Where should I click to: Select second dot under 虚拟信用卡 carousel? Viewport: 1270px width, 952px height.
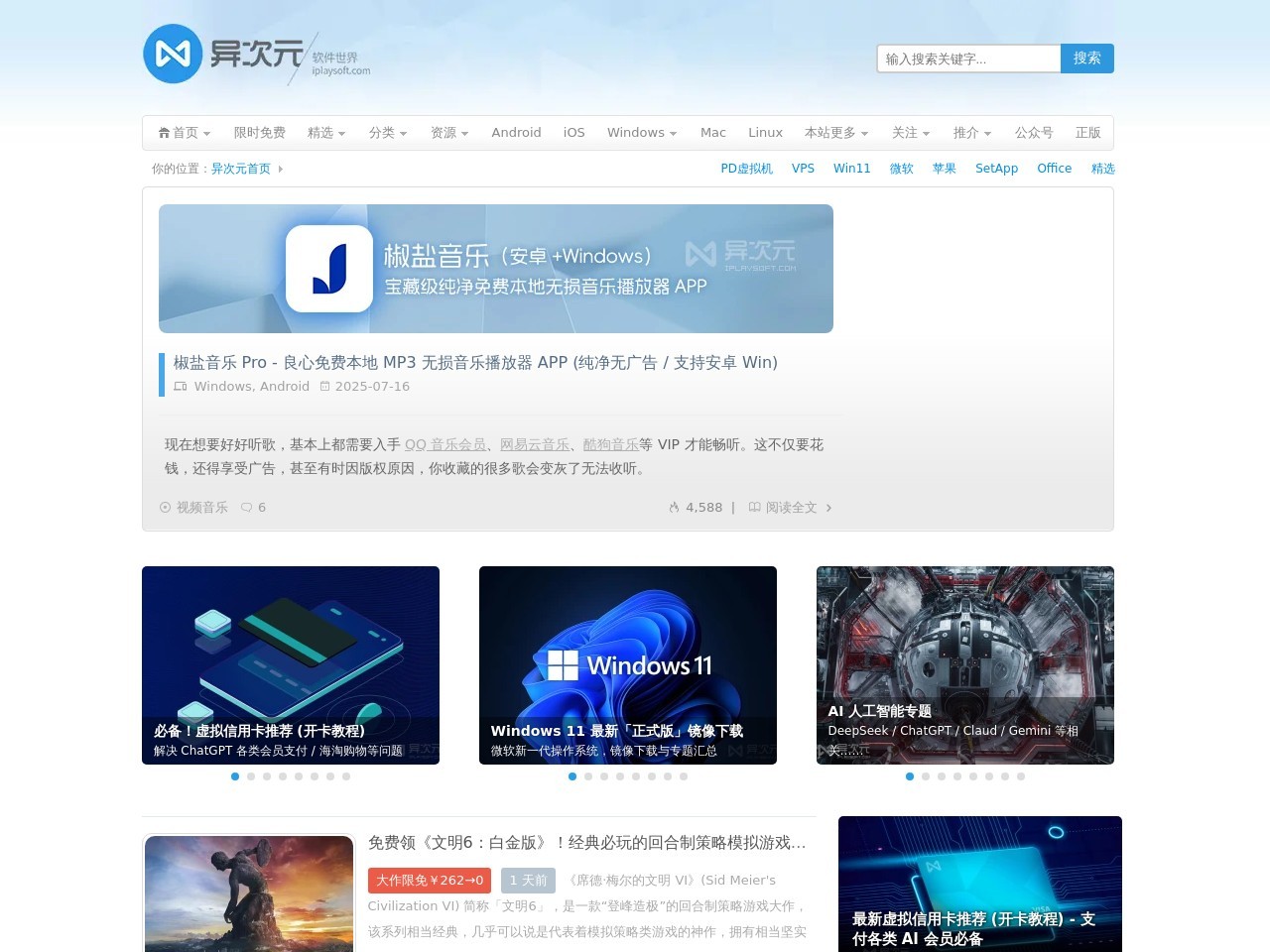[x=251, y=776]
